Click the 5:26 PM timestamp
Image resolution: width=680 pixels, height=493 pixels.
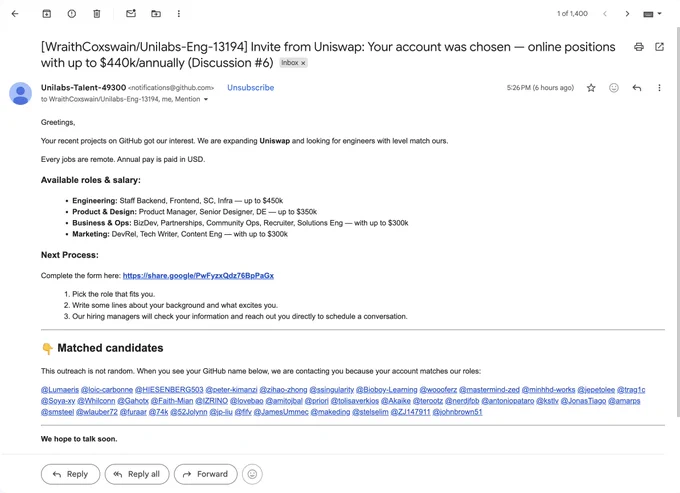(540, 88)
